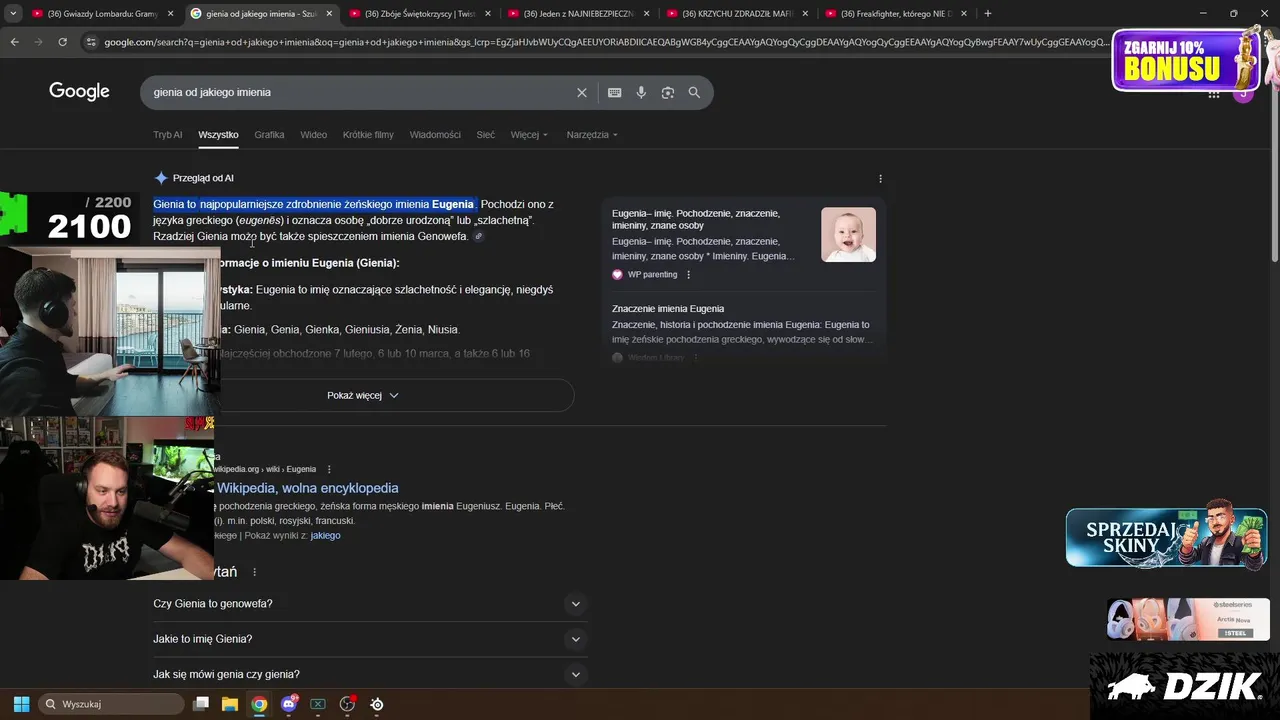1280x720 pixels.
Task: Click the Zgarnij 10% bonusu banner
Action: (x=1186, y=61)
